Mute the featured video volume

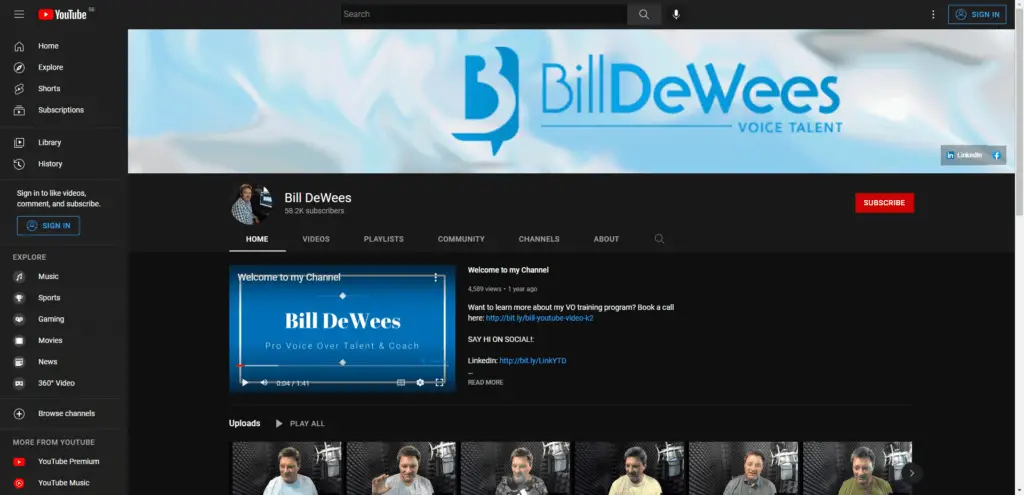(x=264, y=383)
